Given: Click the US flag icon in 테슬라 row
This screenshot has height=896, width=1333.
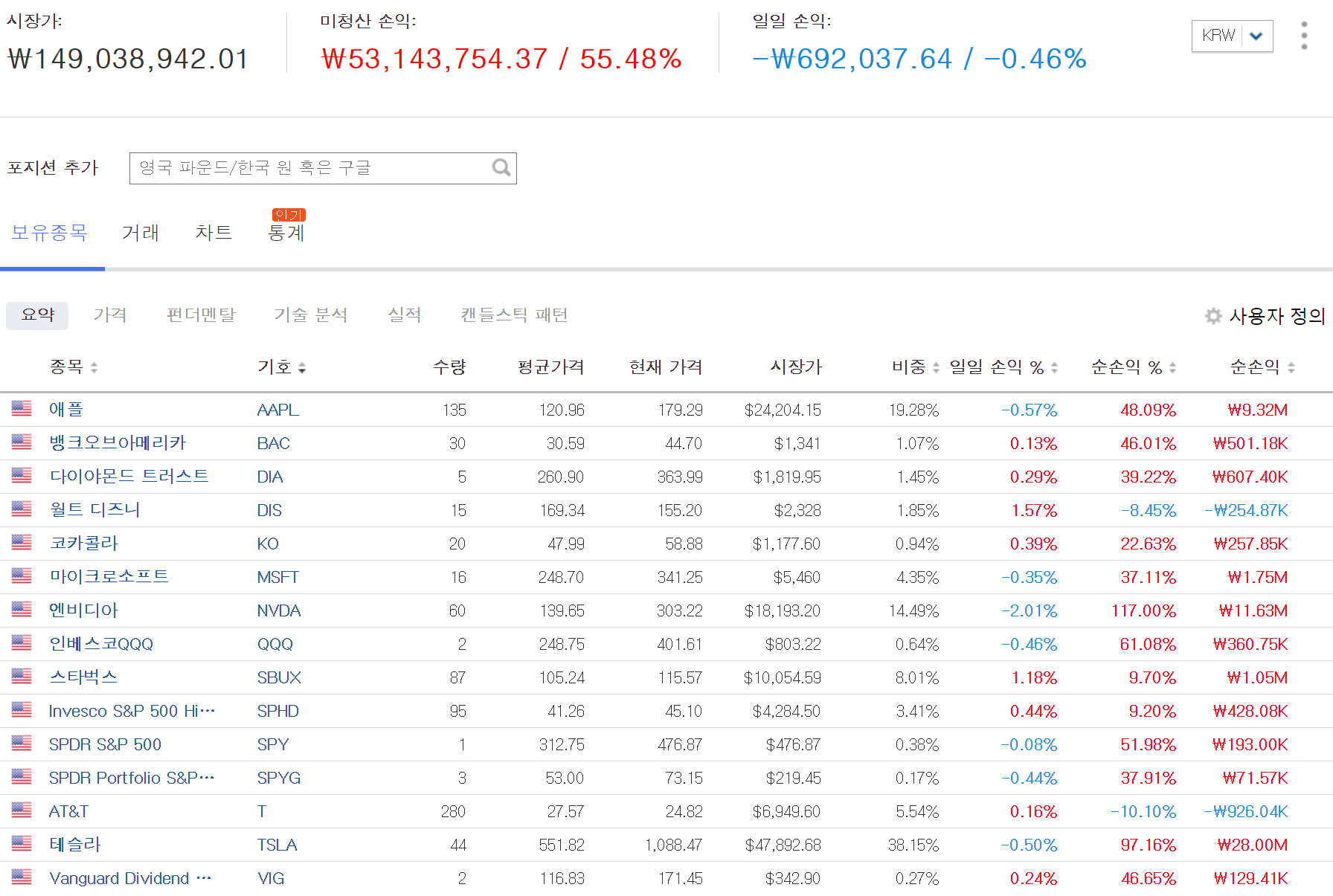Looking at the screenshot, I should 22,843.
